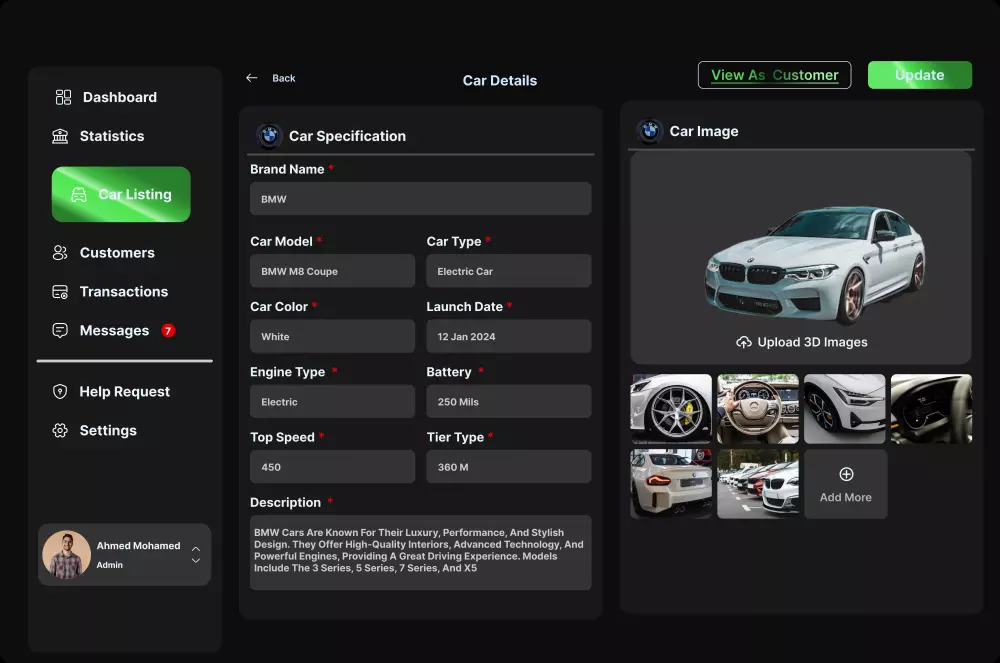
Task: Click the Car Color field showing White
Action: (x=332, y=336)
